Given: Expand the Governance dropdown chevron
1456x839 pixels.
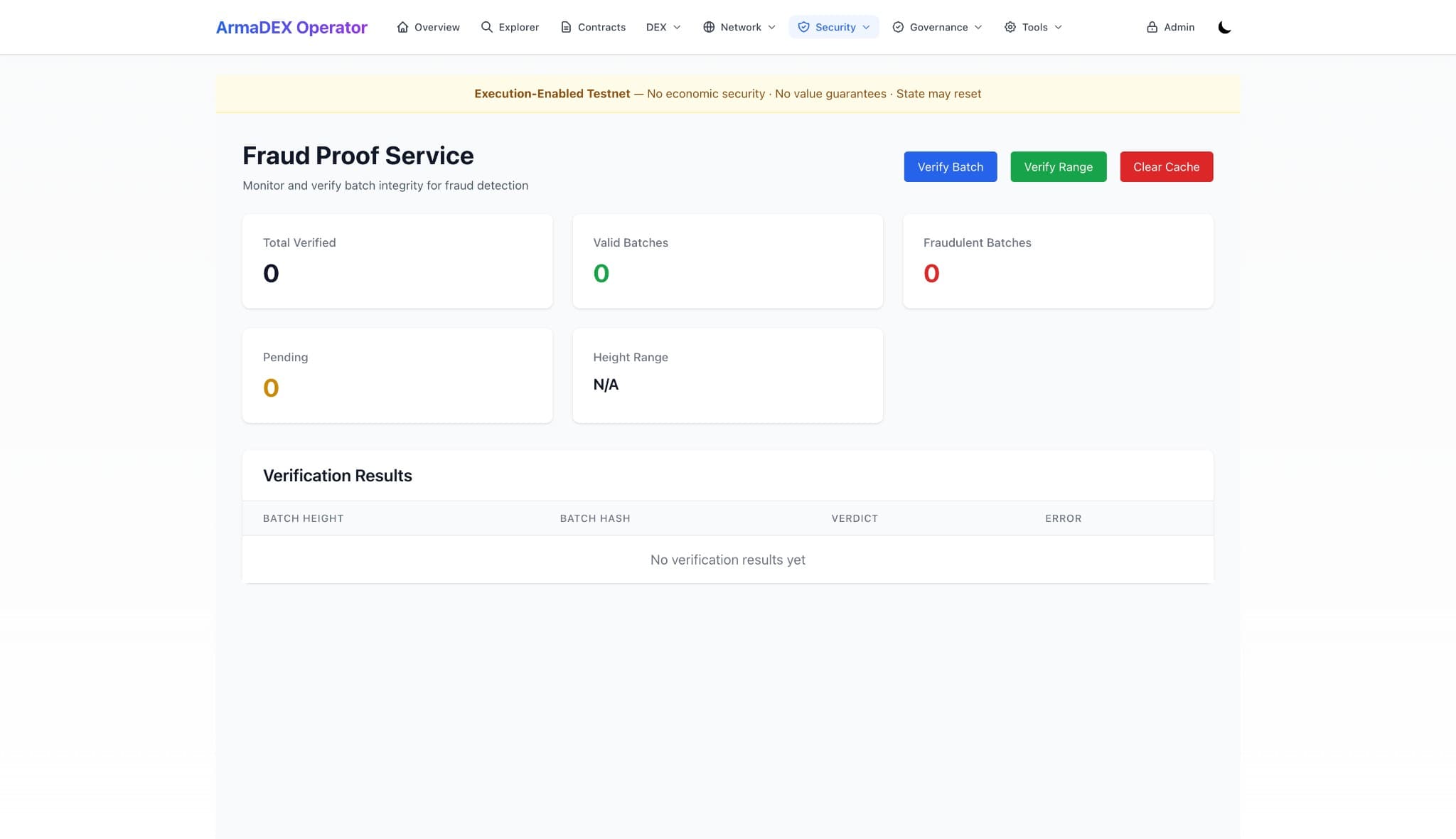Looking at the screenshot, I should click(x=980, y=27).
